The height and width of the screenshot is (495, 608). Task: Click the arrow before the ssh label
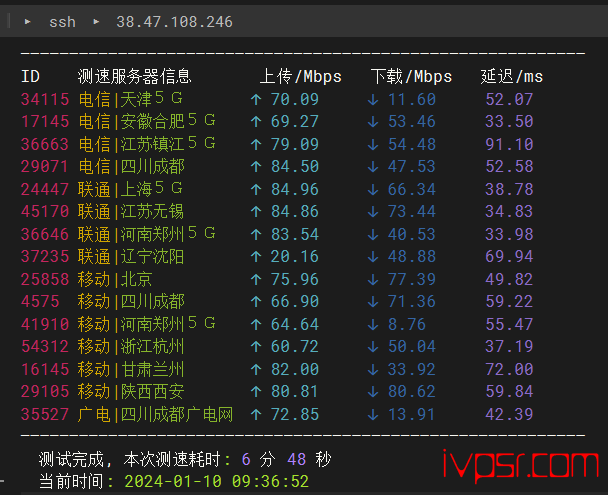28,21
